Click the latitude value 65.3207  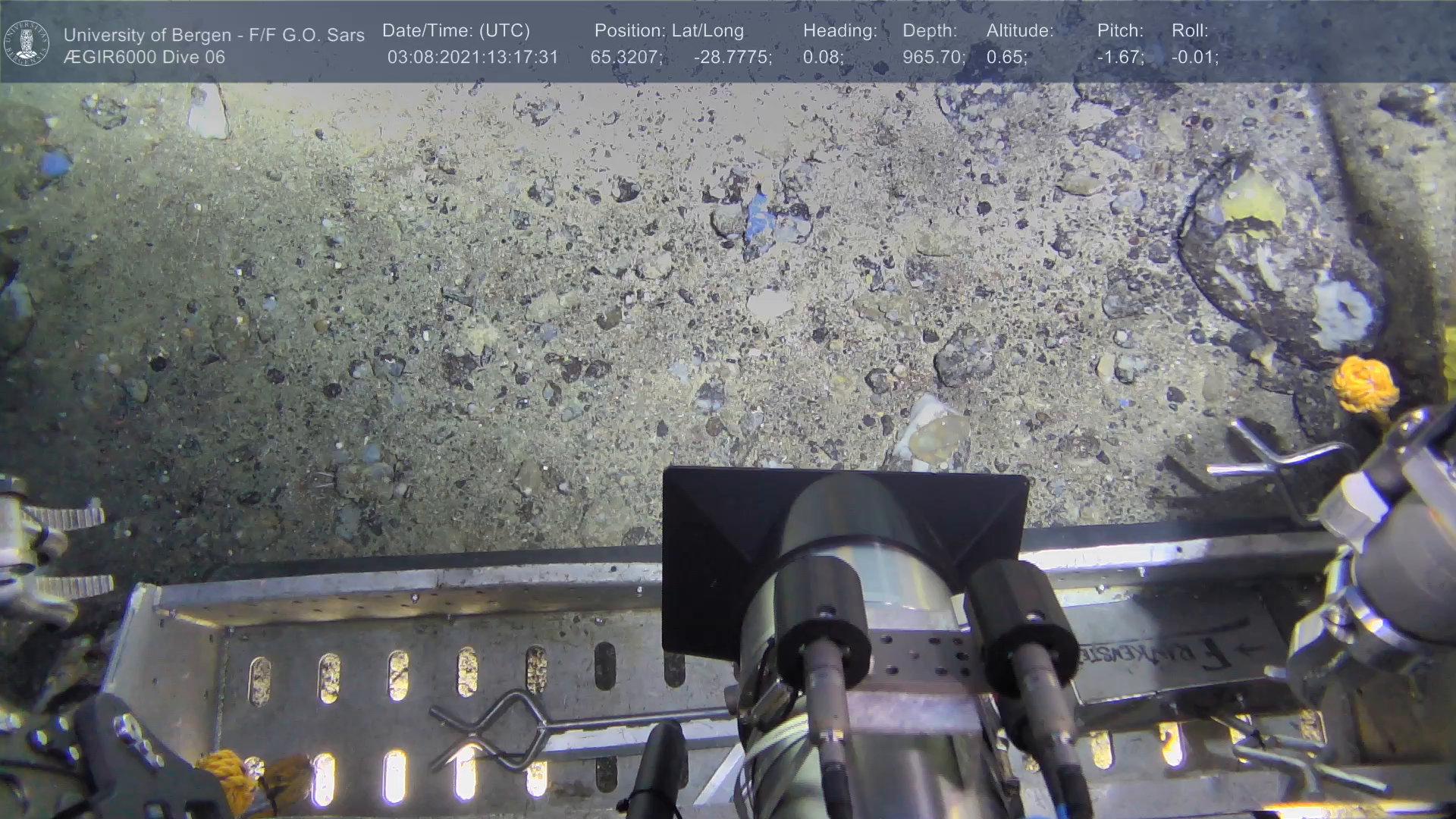[626, 58]
